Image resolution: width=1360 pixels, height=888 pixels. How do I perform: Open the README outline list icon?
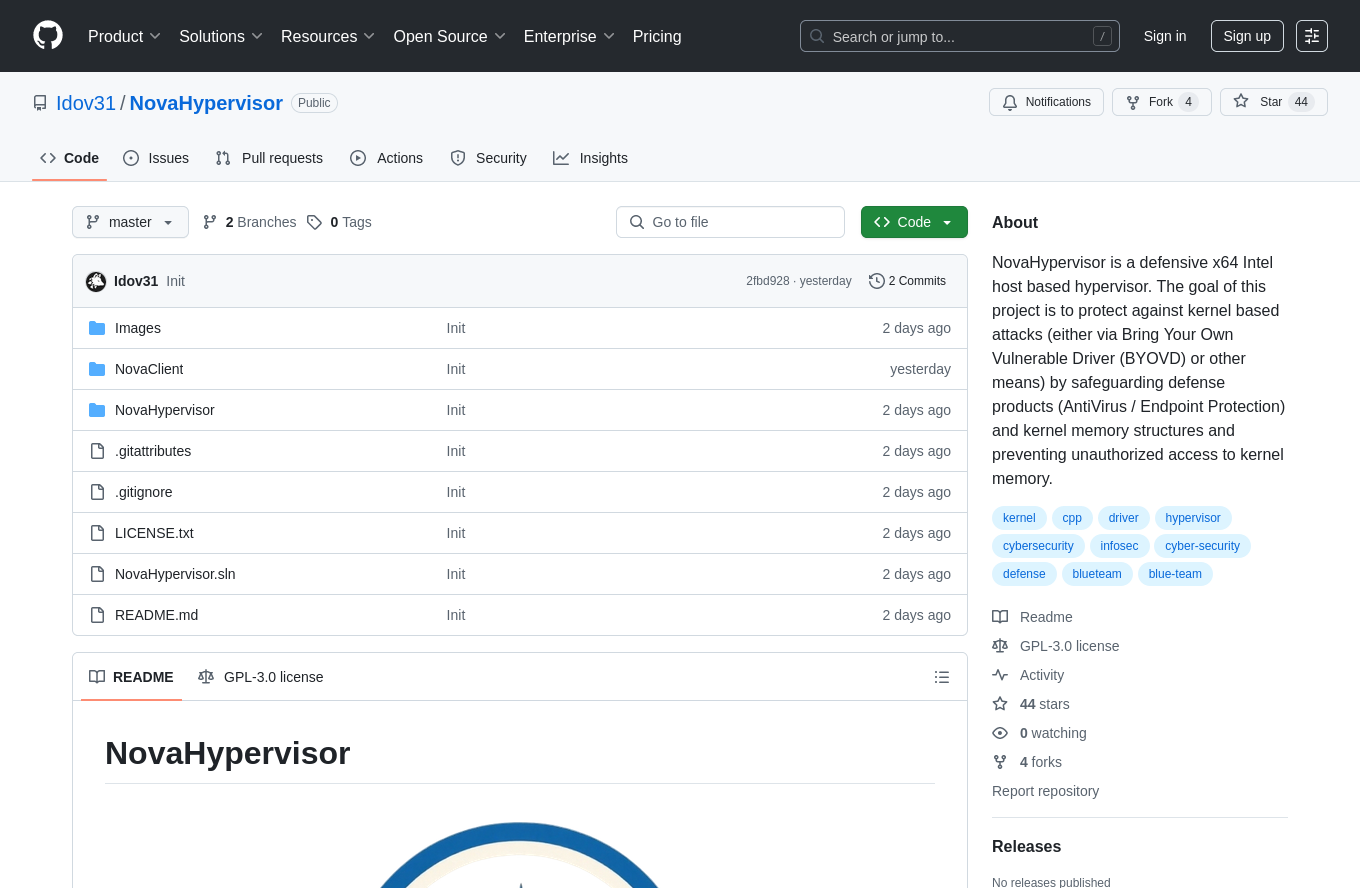click(x=942, y=677)
